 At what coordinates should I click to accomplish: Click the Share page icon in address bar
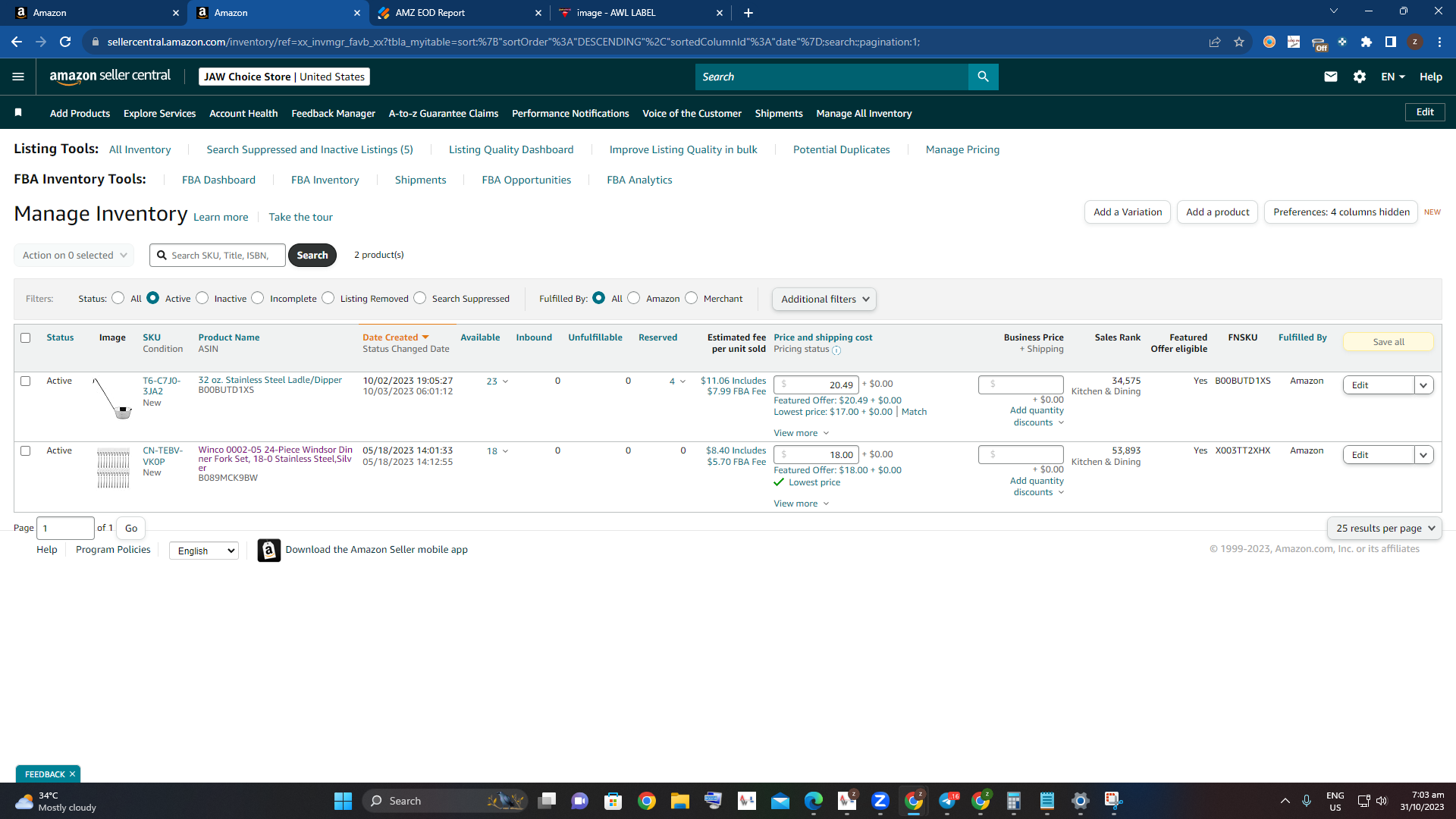click(x=1215, y=42)
